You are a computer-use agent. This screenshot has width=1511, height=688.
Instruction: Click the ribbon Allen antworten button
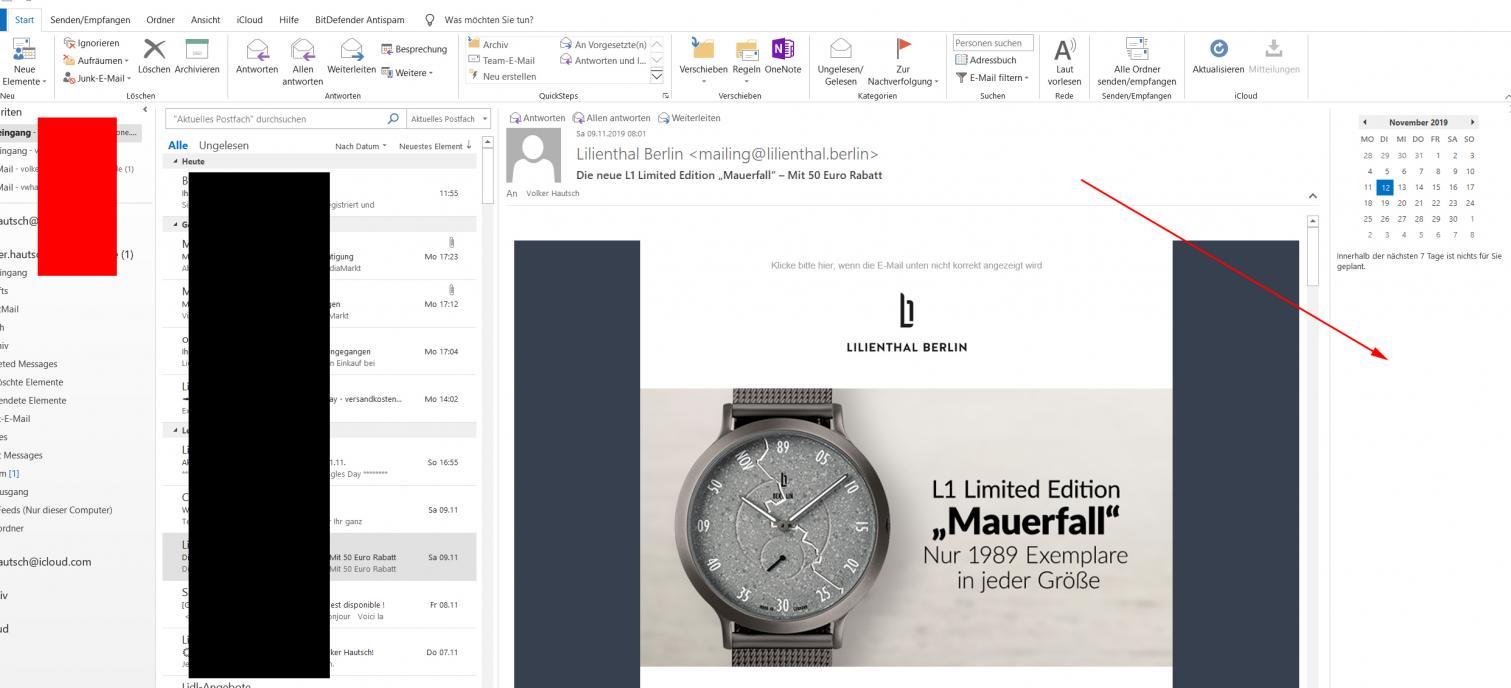coord(303,63)
